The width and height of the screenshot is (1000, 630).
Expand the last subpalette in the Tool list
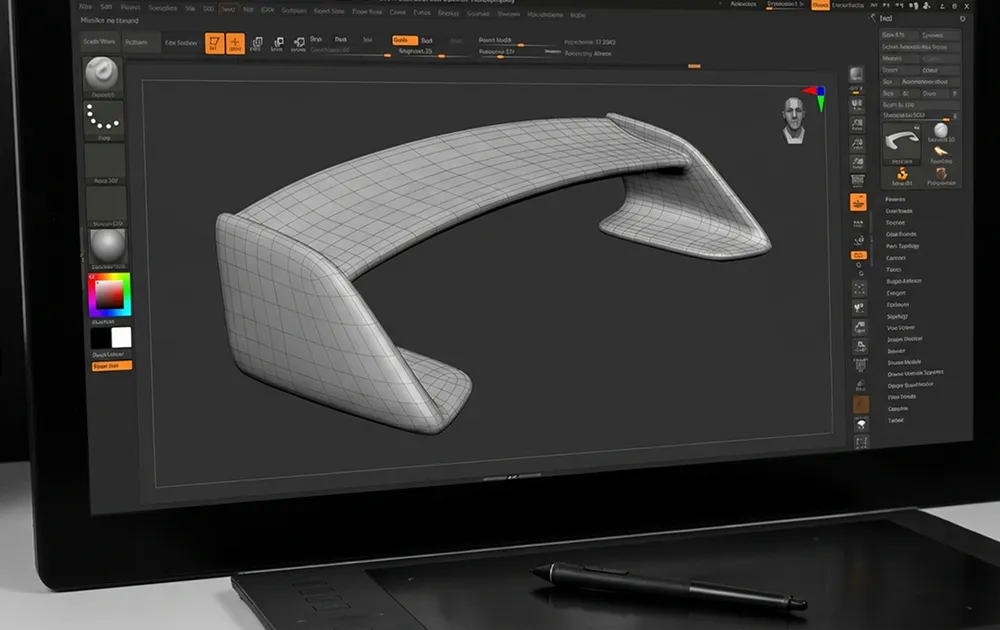(x=896, y=420)
